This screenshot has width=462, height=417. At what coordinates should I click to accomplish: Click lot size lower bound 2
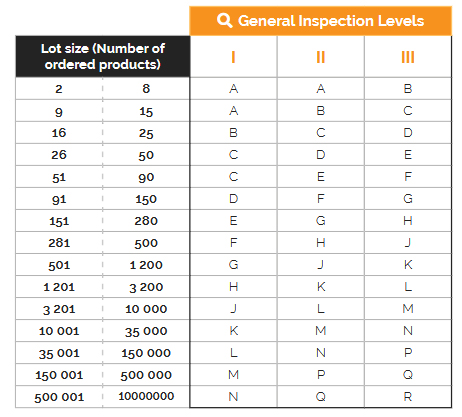tap(59, 89)
